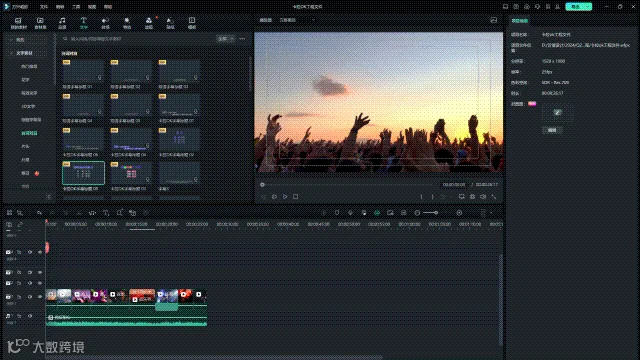640x360 pixels.
Task: Select the title template thumbnail with pink squares
Action: [x=131, y=173]
